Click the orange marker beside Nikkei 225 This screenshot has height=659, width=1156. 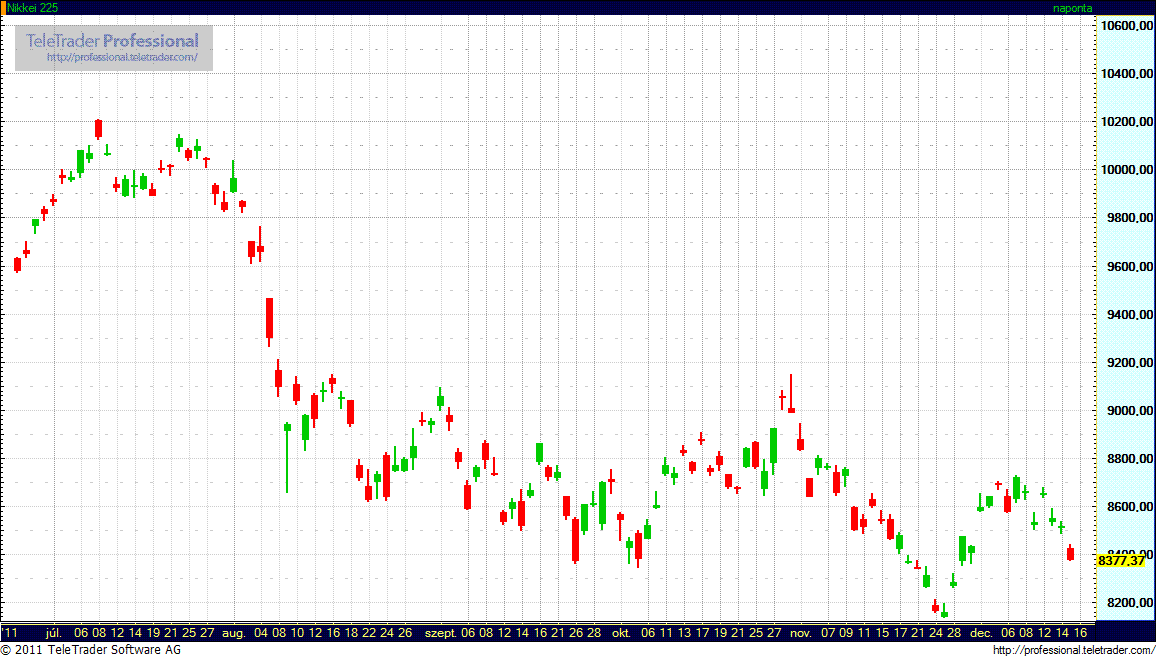(x=3, y=8)
